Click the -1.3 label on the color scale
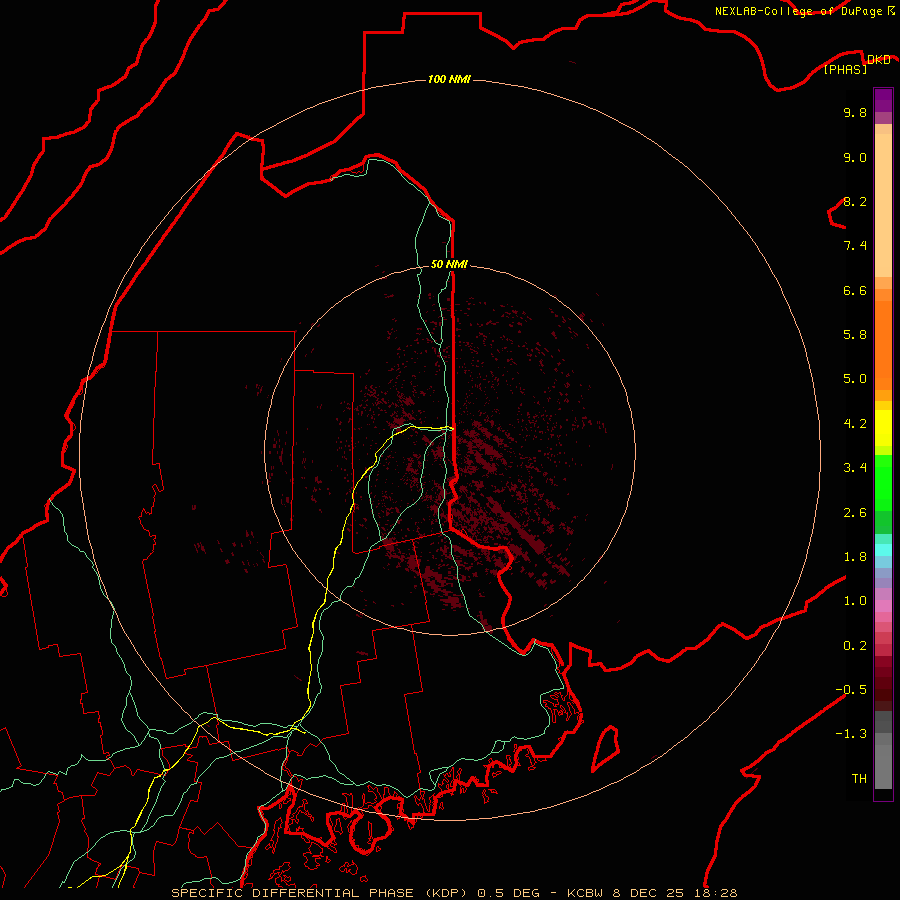Viewport: 900px width, 900px height. pyautogui.click(x=851, y=734)
